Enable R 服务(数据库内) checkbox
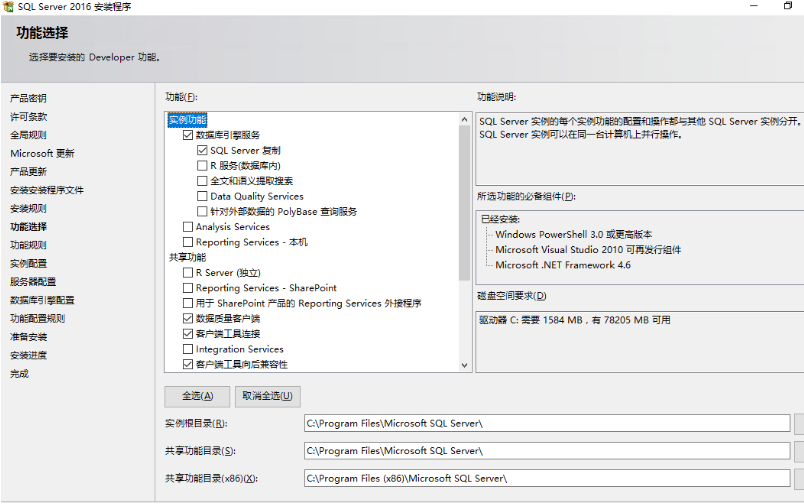Screen dimensions: 804x504 (202, 166)
